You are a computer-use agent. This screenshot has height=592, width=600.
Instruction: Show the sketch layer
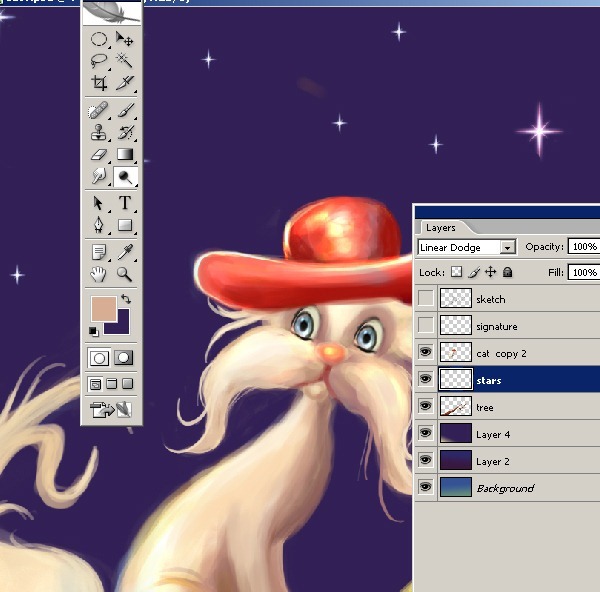pyautogui.click(x=427, y=298)
